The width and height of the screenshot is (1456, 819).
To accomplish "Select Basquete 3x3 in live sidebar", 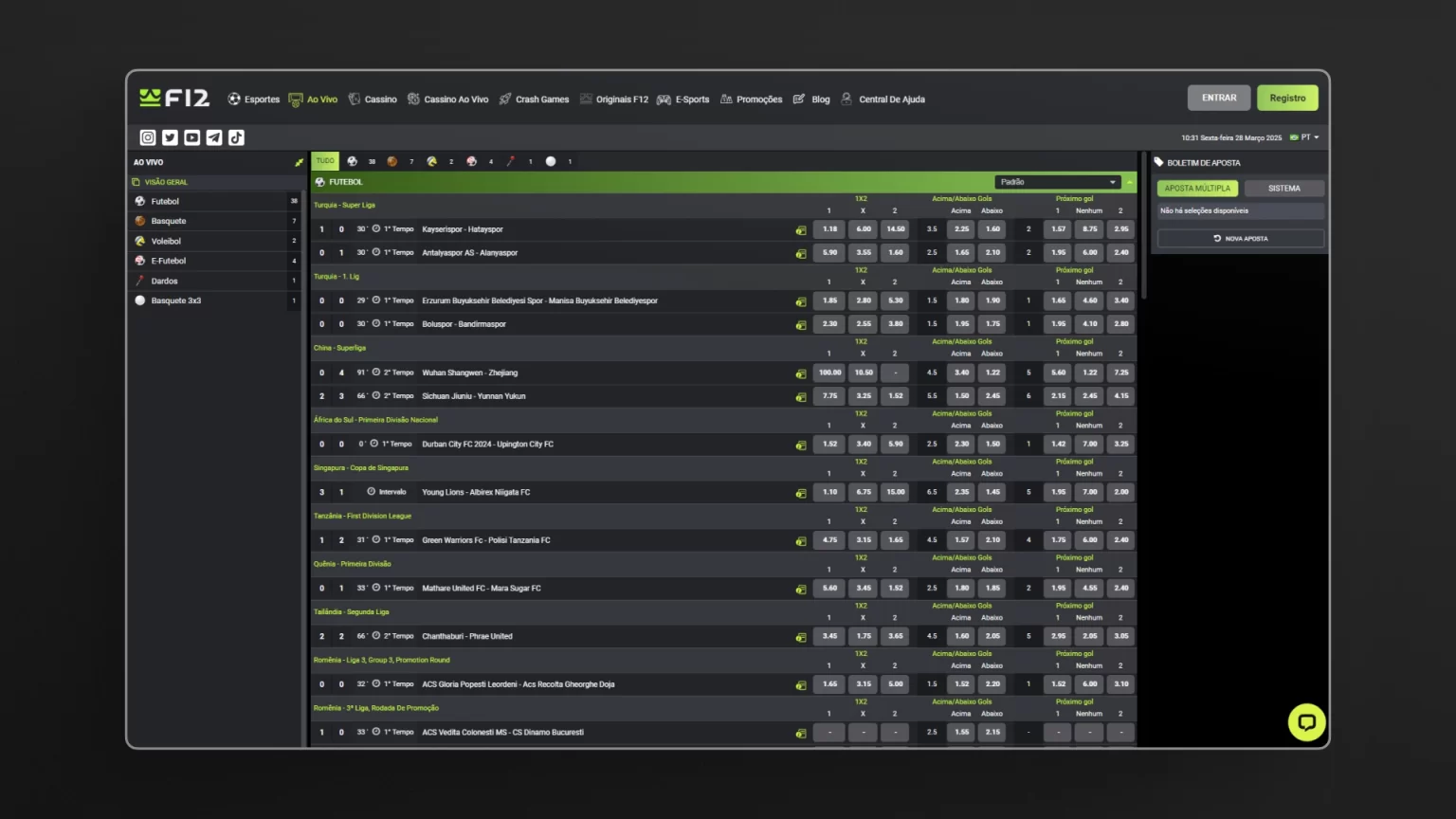I will 216,300.
